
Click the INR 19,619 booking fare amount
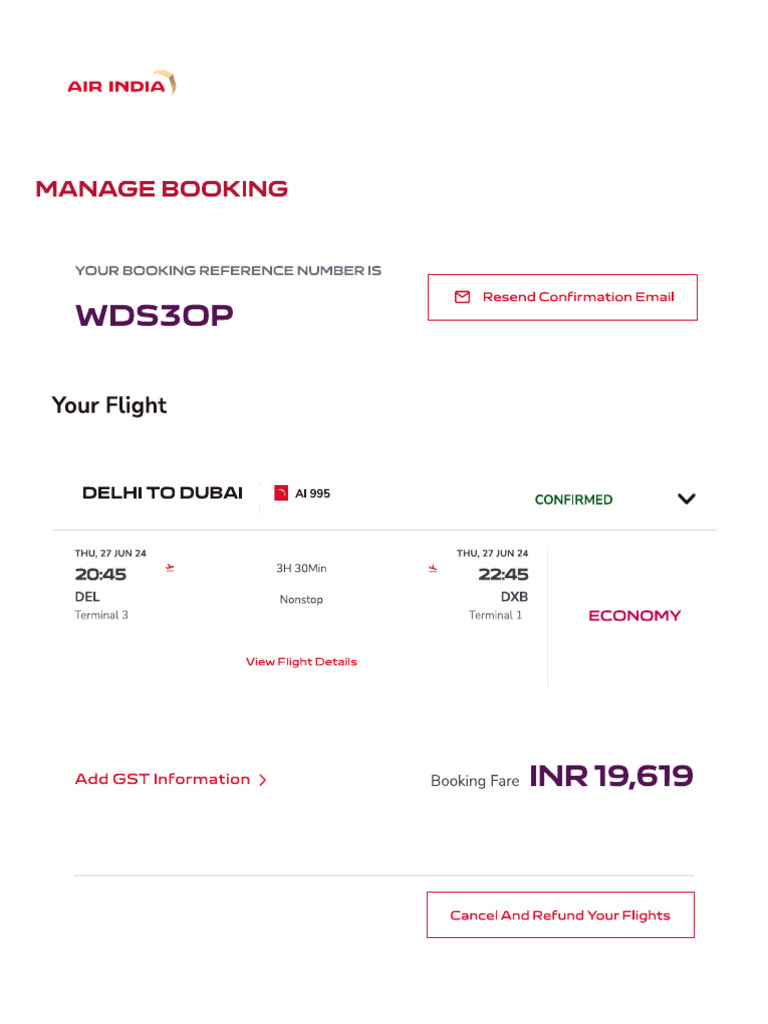point(610,776)
